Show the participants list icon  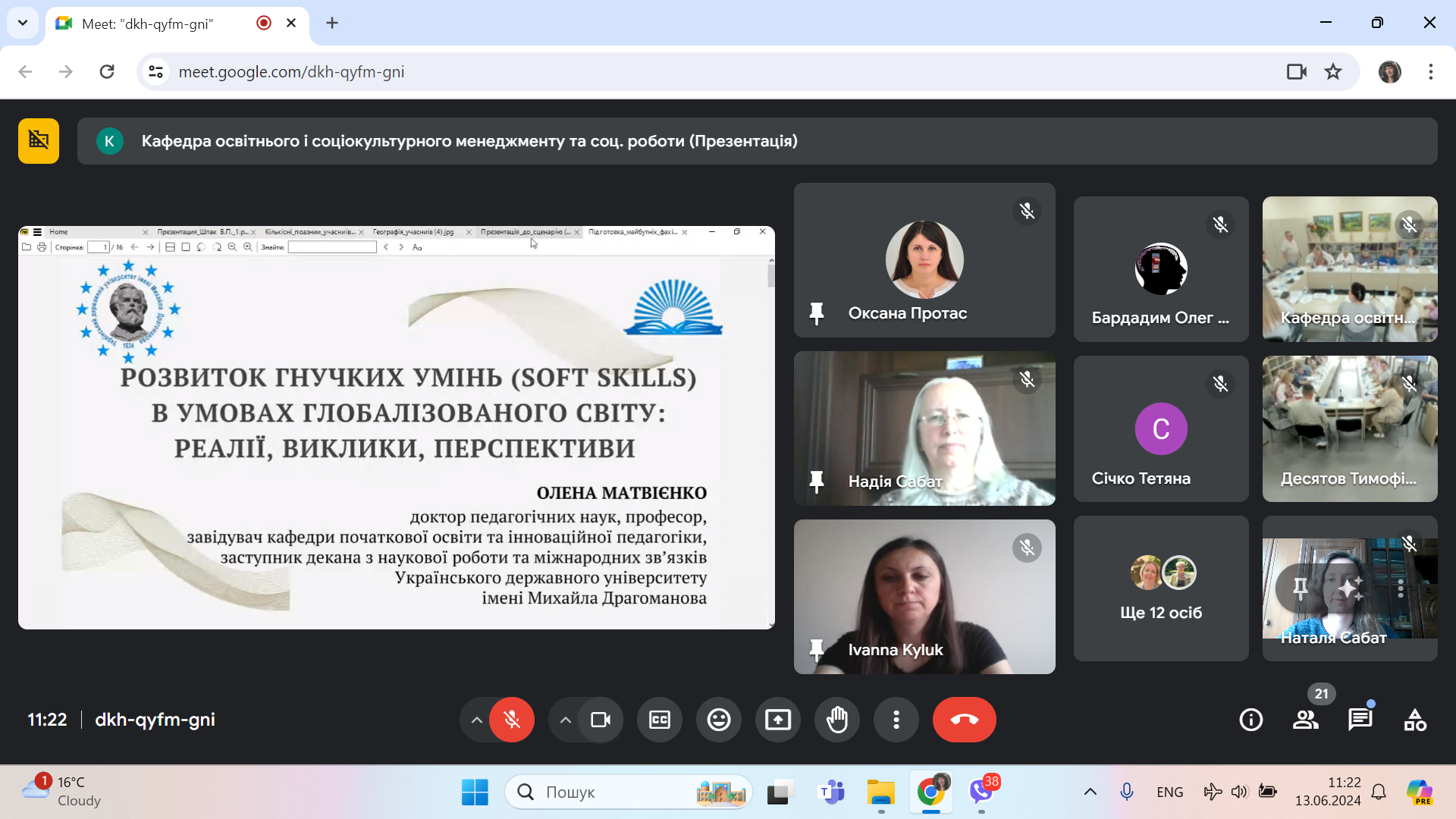click(x=1305, y=720)
